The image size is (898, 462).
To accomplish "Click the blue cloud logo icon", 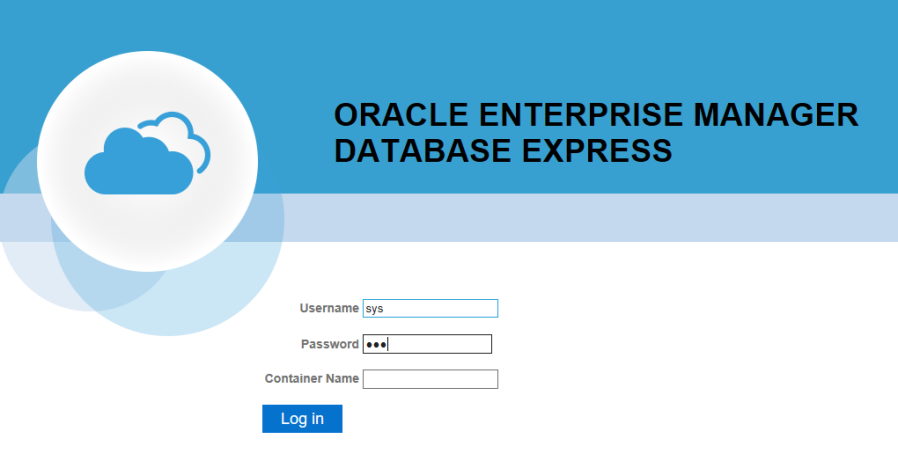I will pos(147,153).
